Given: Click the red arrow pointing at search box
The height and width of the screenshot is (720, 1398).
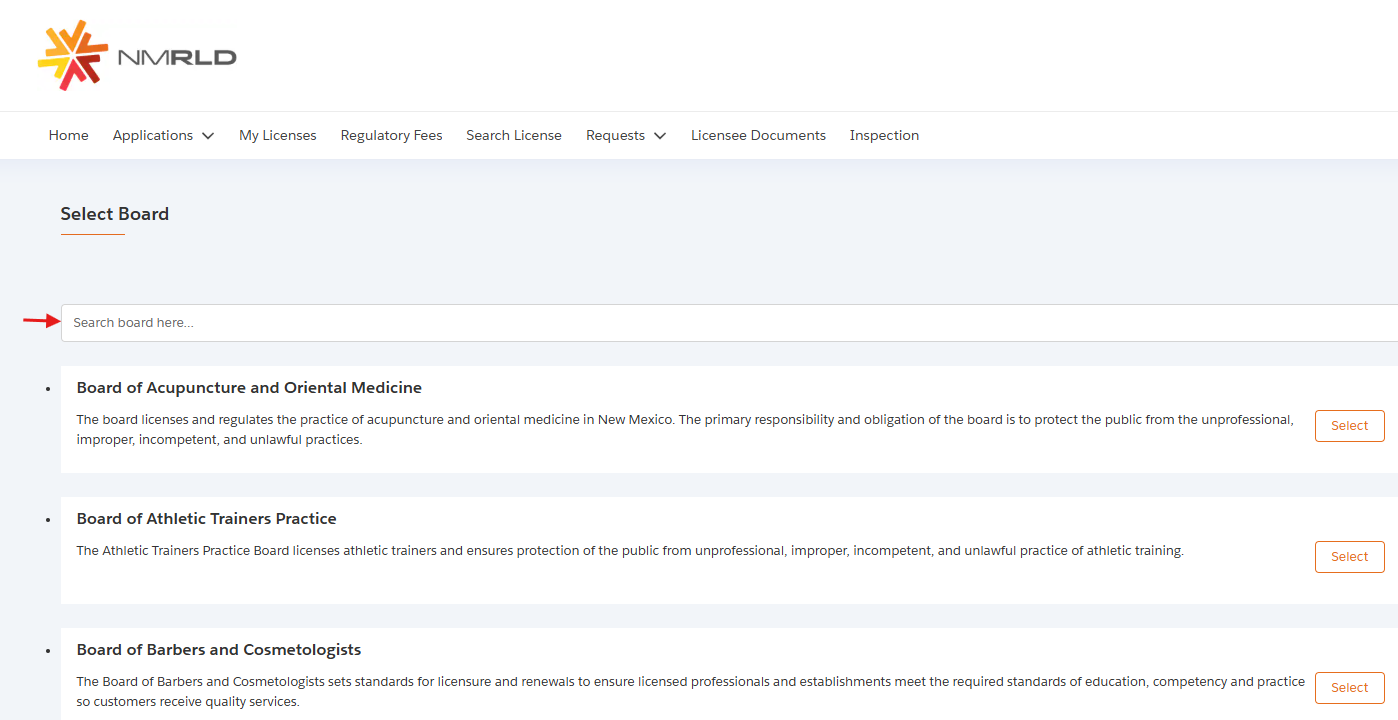Looking at the screenshot, I should (x=41, y=321).
